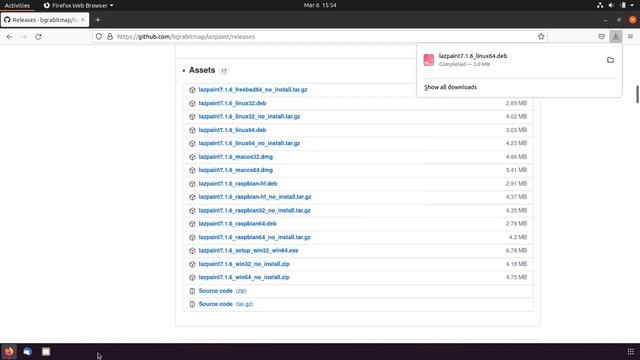Open the Thunderbird mail dock icon
This screenshot has height=360, width=640.
tap(27, 351)
